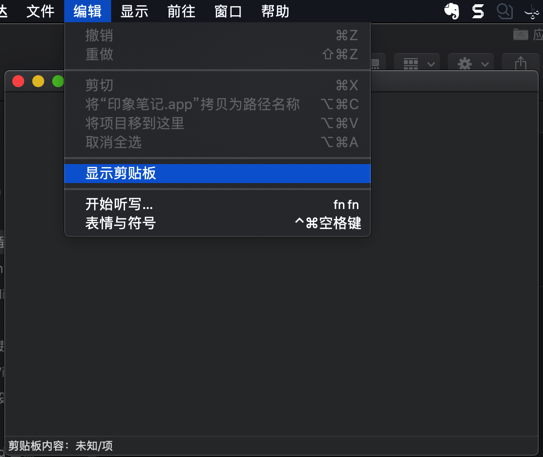Open the 显示 menu
This screenshot has height=457, width=543.
tap(134, 11)
